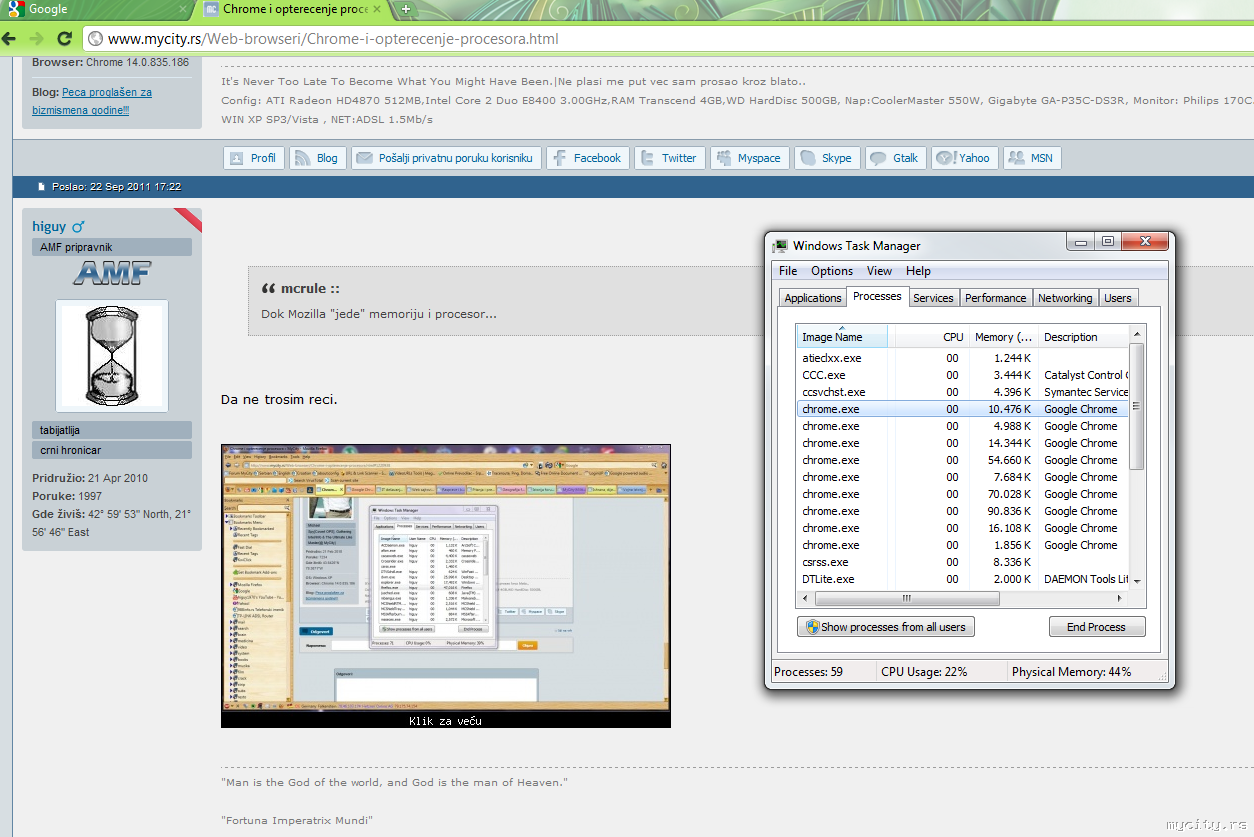This screenshot has height=837, width=1254.
Task: Click the hourglass avatar image
Action: pos(112,356)
